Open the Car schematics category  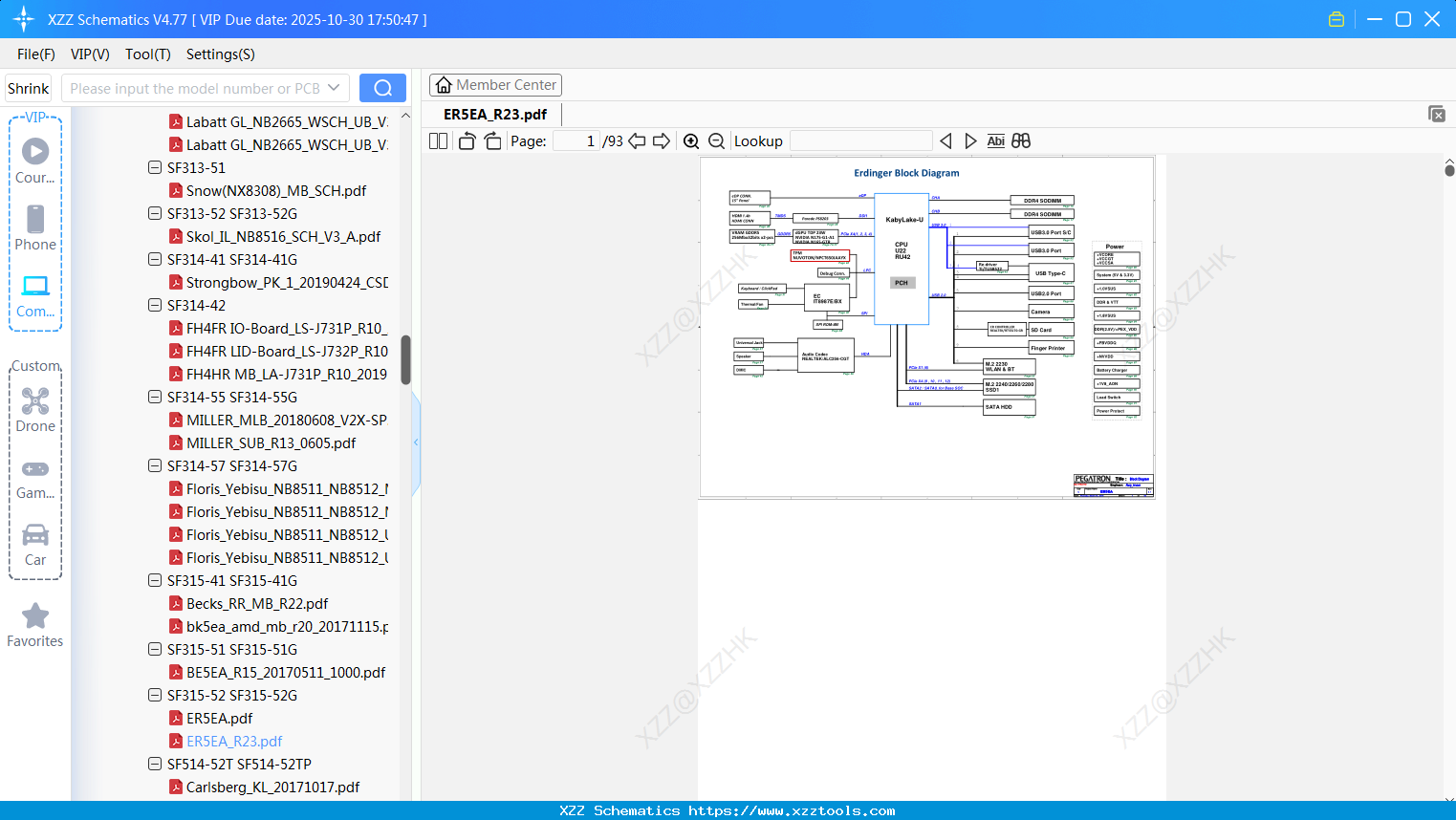(x=35, y=545)
